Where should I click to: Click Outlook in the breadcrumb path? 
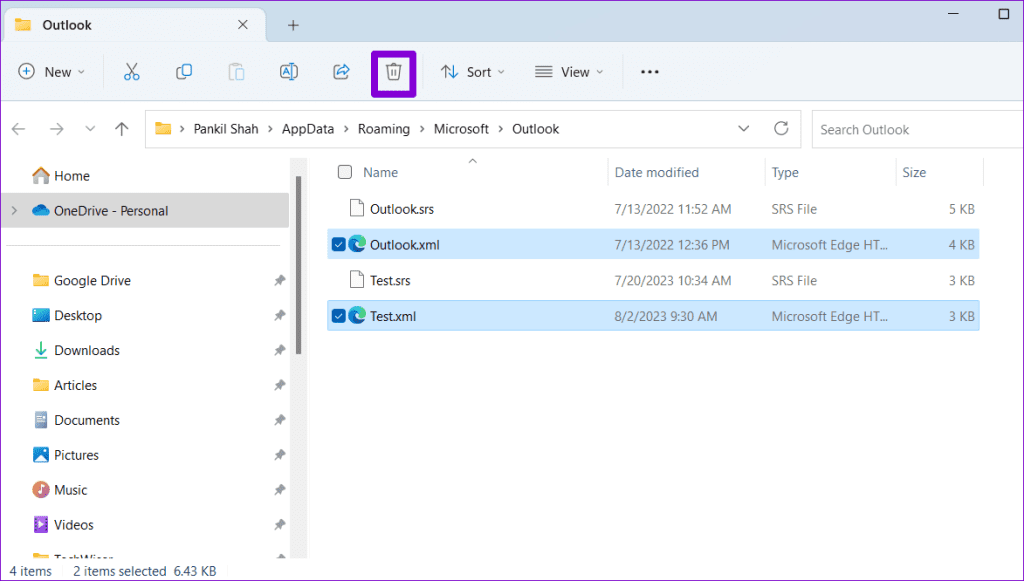pyautogui.click(x=536, y=129)
